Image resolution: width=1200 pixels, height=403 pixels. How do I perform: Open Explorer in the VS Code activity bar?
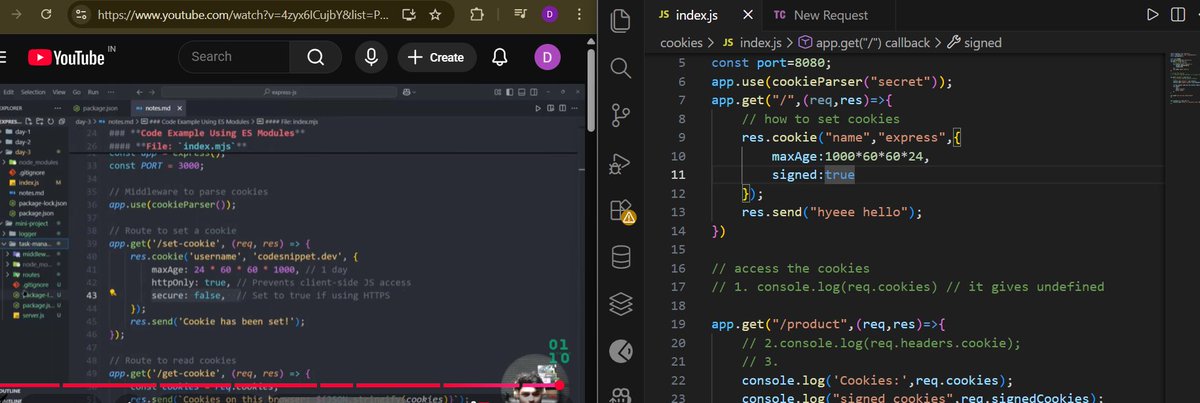621,20
